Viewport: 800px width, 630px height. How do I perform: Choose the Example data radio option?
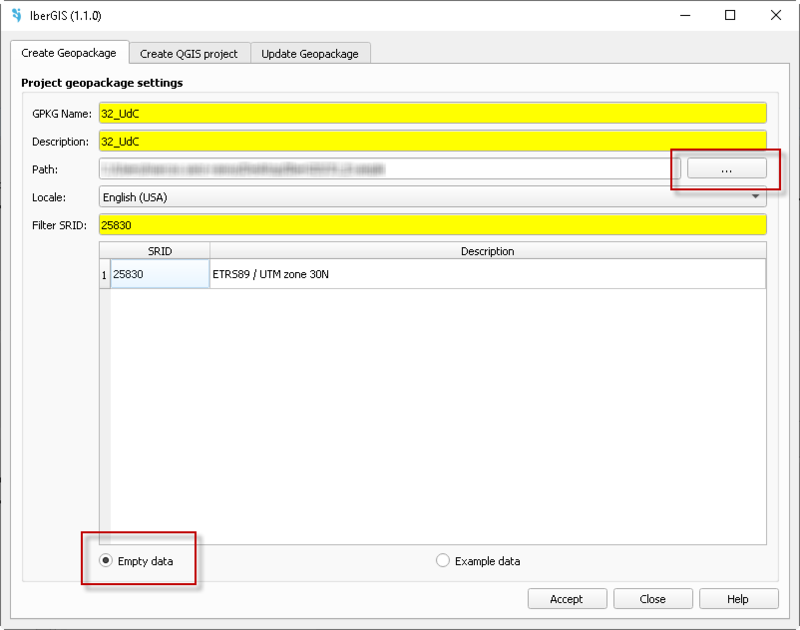coord(443,561)
